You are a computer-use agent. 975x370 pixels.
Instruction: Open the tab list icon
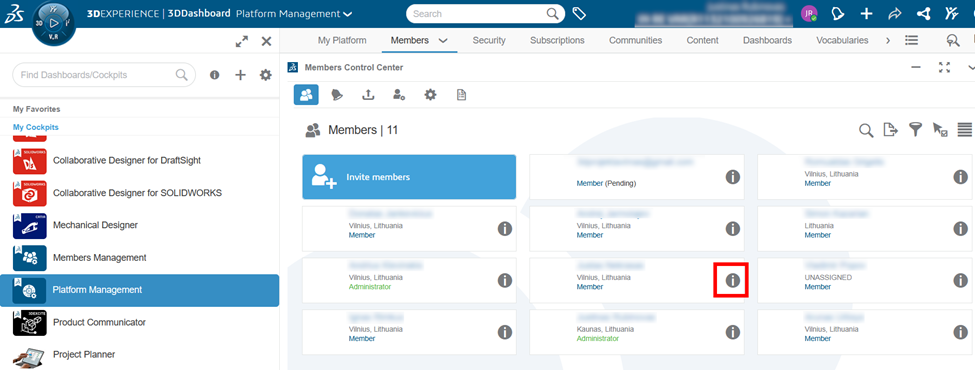[912, 40]
